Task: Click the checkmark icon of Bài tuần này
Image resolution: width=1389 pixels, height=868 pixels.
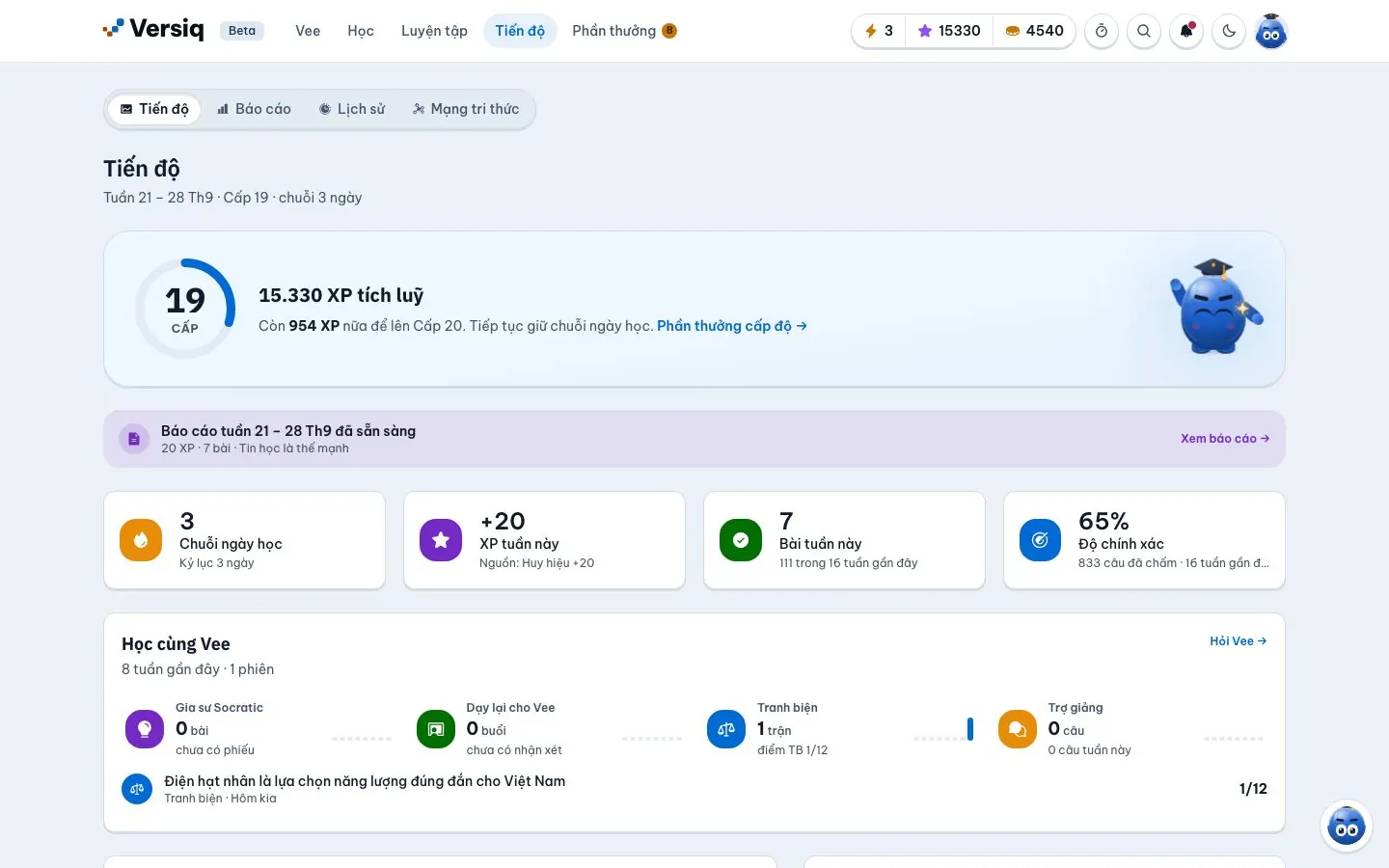Action: click(741, 540)
